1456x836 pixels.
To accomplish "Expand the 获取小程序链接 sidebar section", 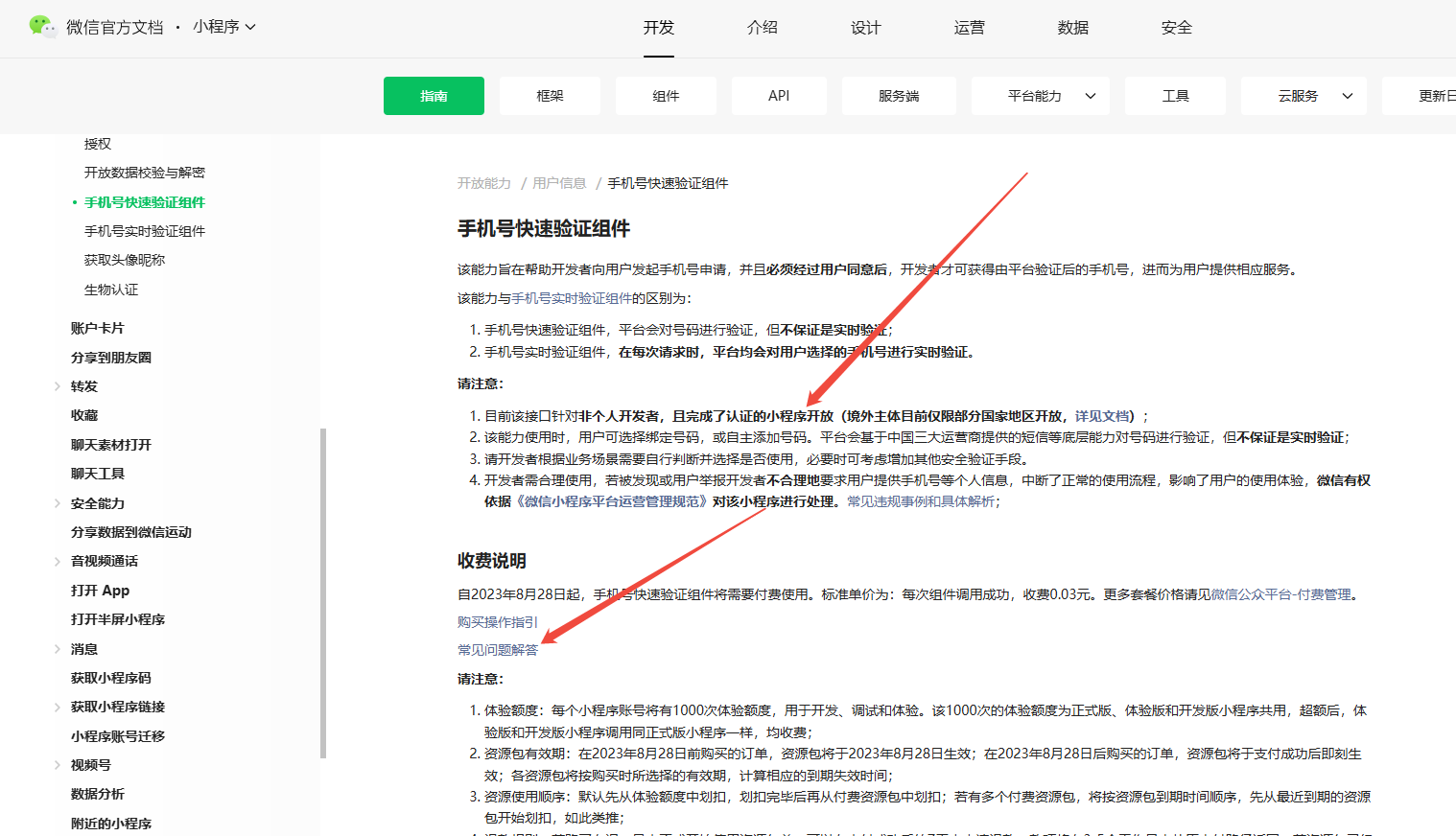I will click(58, 707).
